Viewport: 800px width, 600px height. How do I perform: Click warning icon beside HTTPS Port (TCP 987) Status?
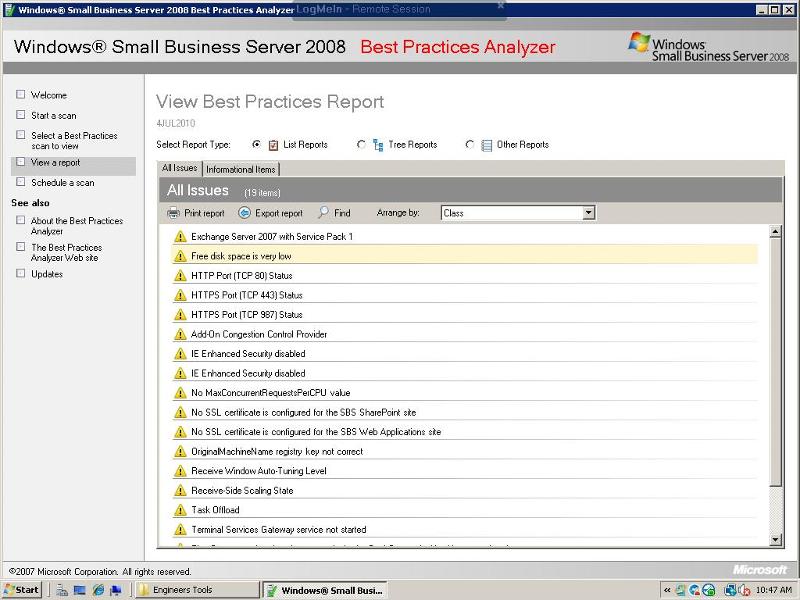[x=180, y=315]
